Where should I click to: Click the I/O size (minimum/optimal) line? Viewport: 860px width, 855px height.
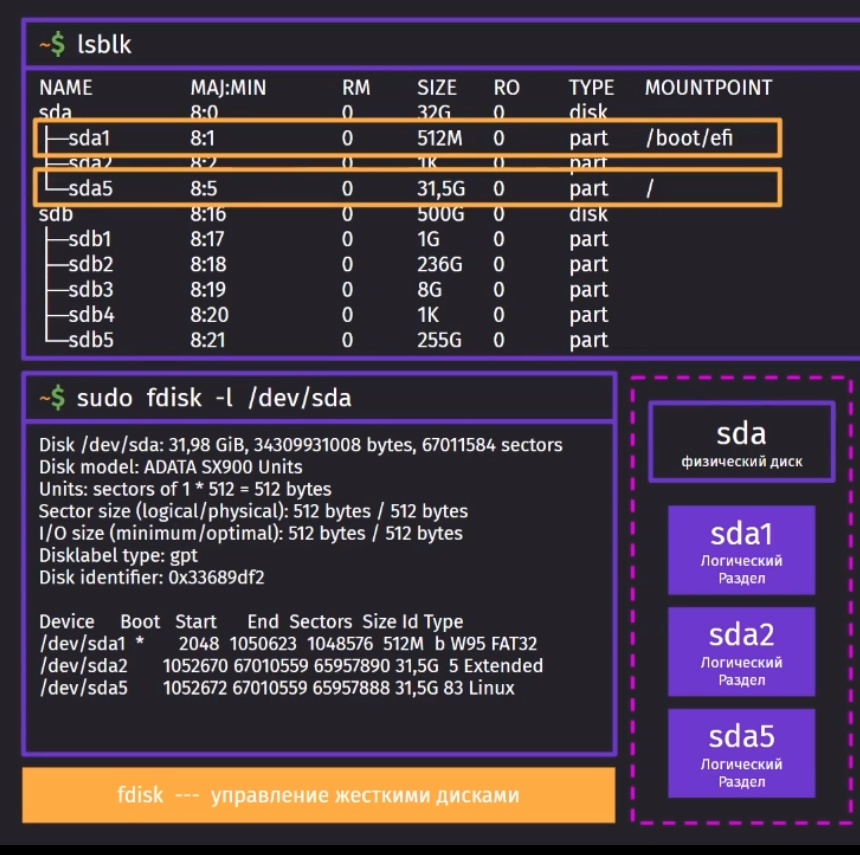(251, 533)
